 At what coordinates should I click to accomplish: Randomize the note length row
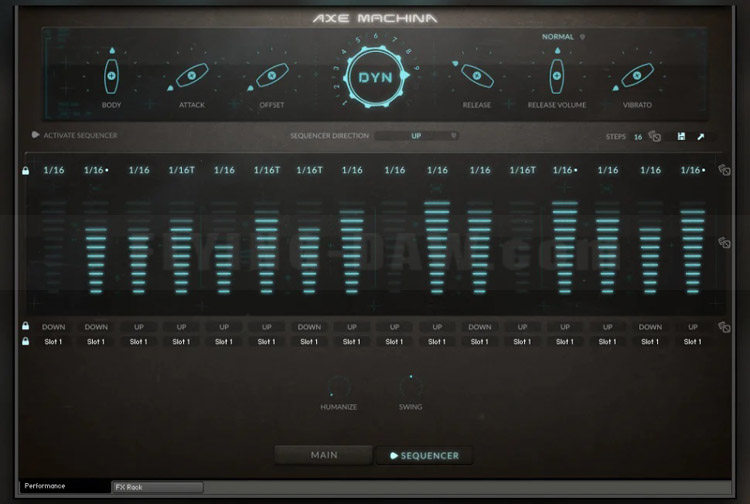click(724, 170)
